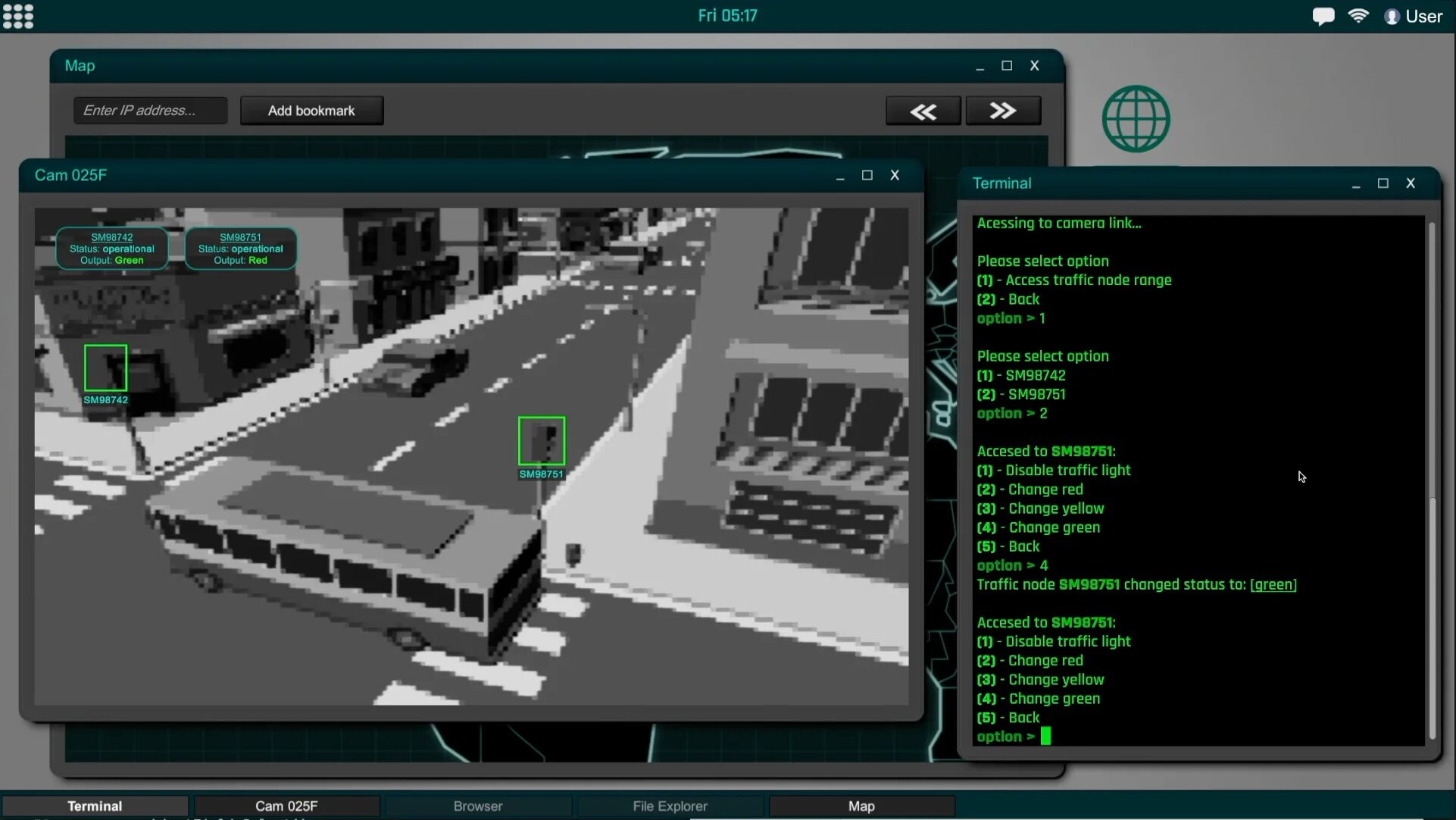
Task: Open the globe browser desktop icon
Action: 1136,119
